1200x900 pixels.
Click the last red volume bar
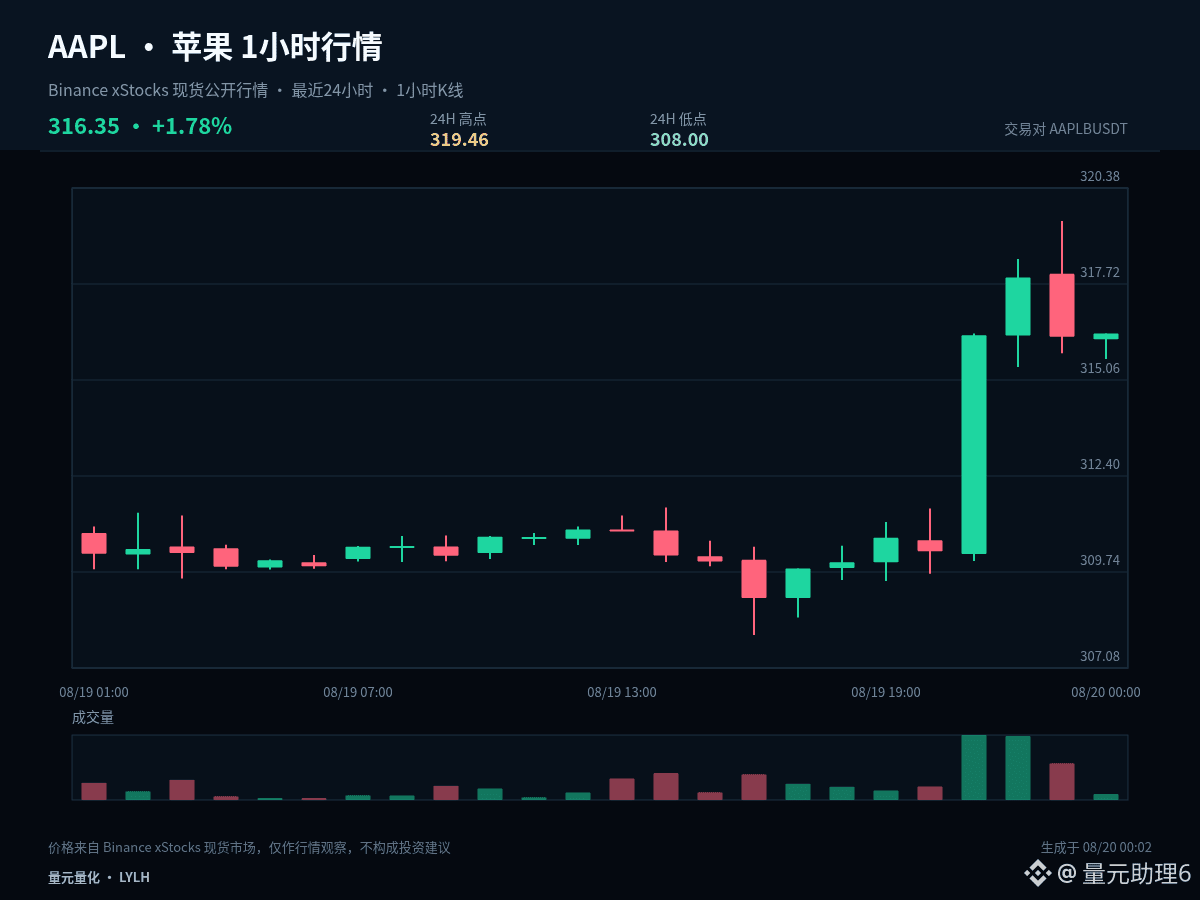[1062, 782]
